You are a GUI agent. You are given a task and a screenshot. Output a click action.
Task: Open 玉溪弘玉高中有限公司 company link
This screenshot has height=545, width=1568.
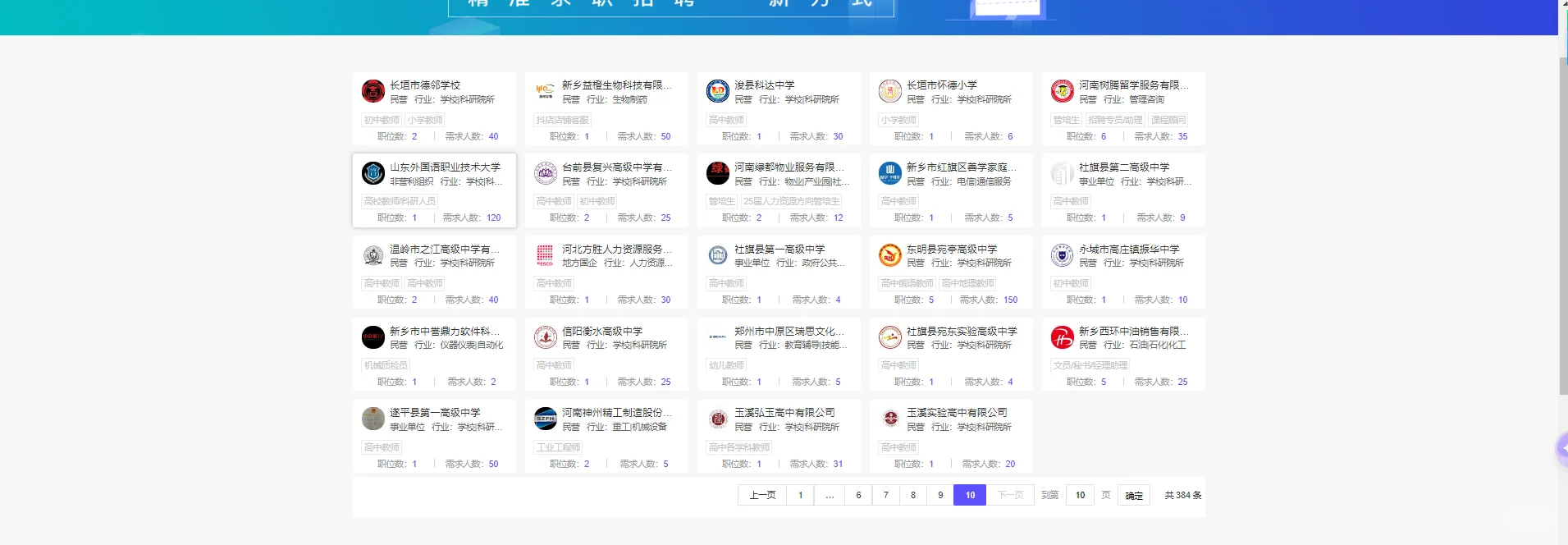coord(784,413)
